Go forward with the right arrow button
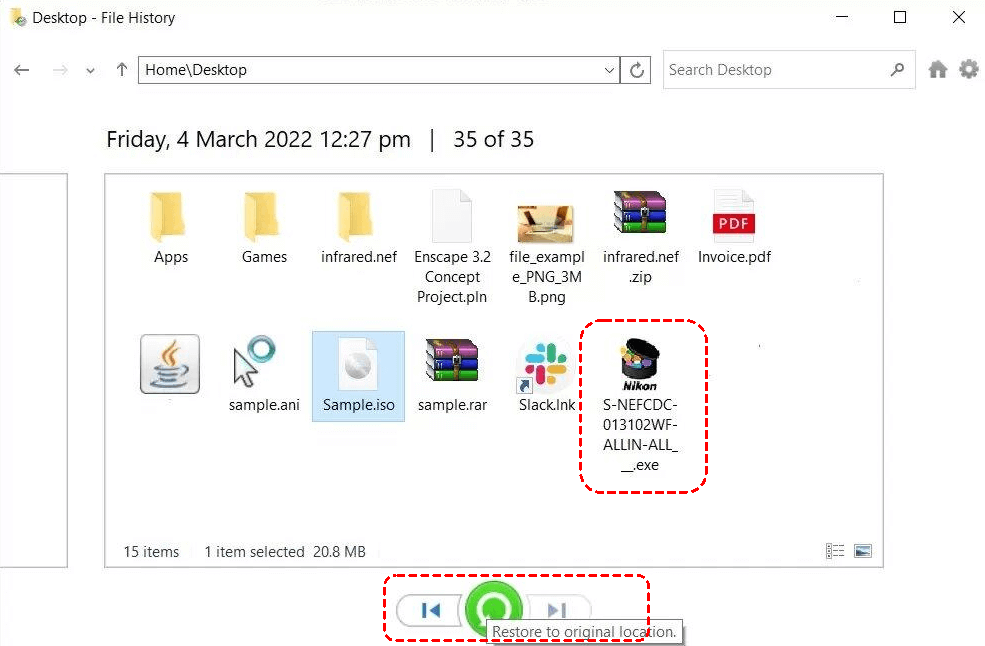The width and height of the screenshot is (985, 646). point(60,70)
